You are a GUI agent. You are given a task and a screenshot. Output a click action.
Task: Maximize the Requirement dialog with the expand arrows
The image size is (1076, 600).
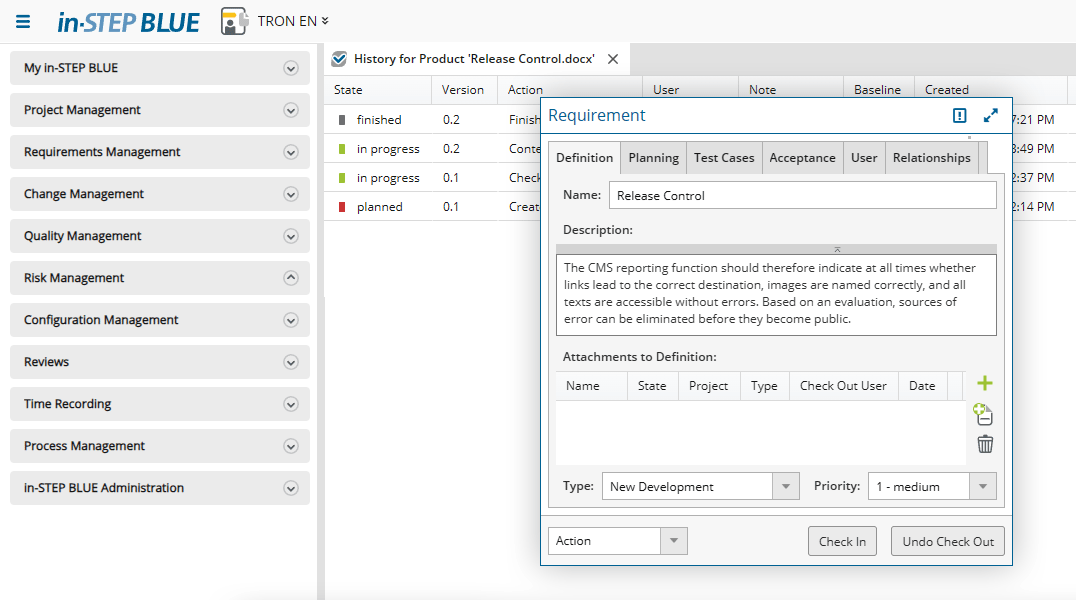[991, 115]
